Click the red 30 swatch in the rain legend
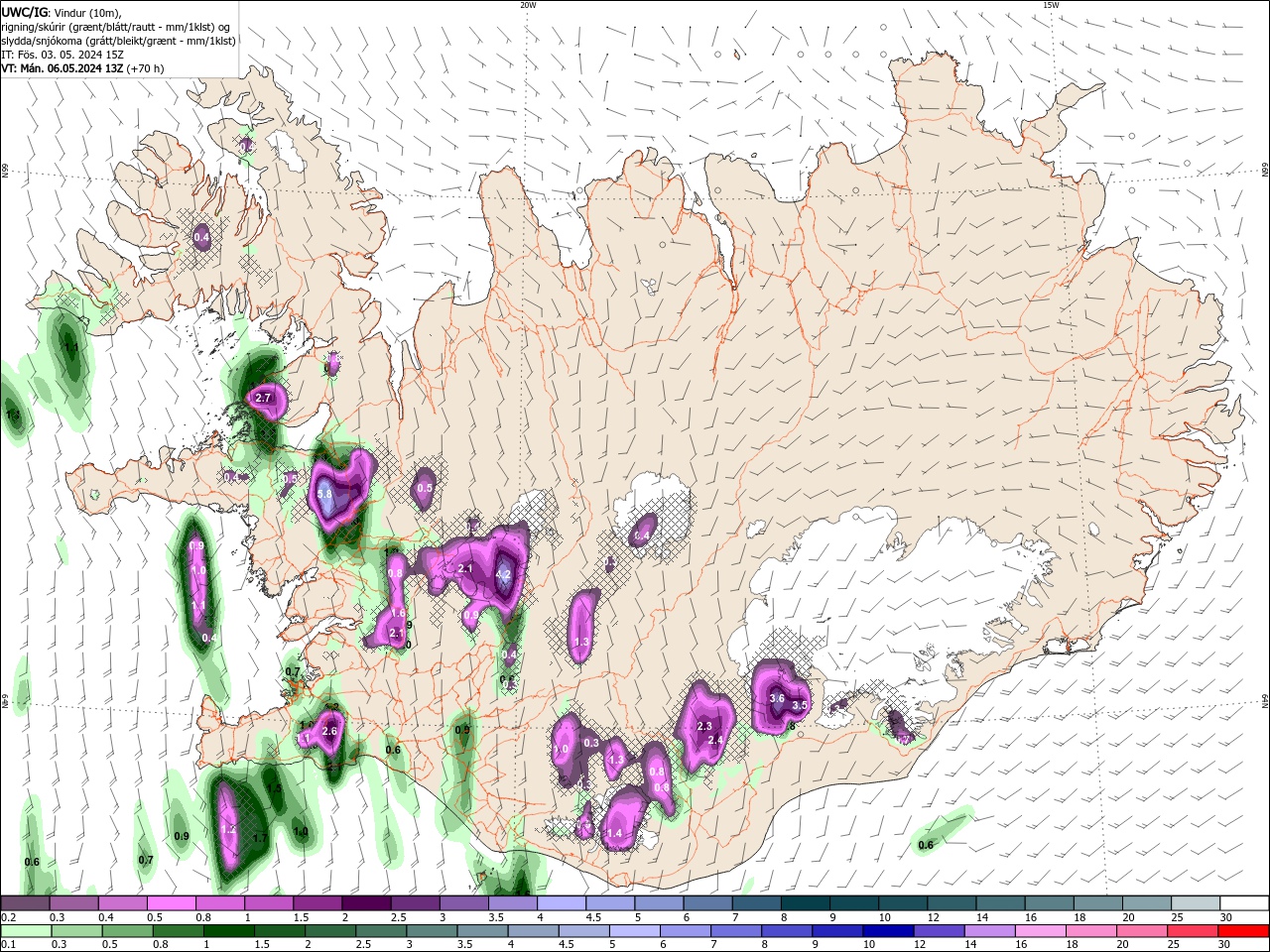The width and height of the screenshot is (1270, 952). click(1243, 931)
